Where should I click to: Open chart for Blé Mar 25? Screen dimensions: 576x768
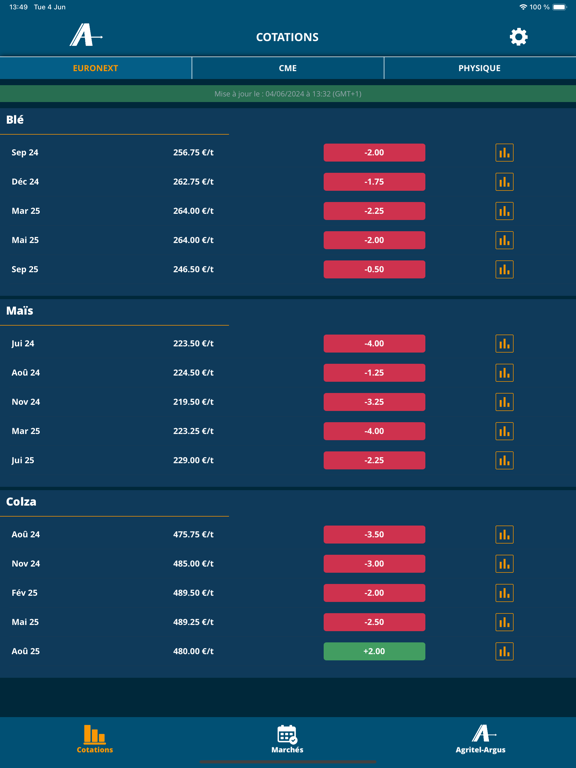[x=504, y=211]
